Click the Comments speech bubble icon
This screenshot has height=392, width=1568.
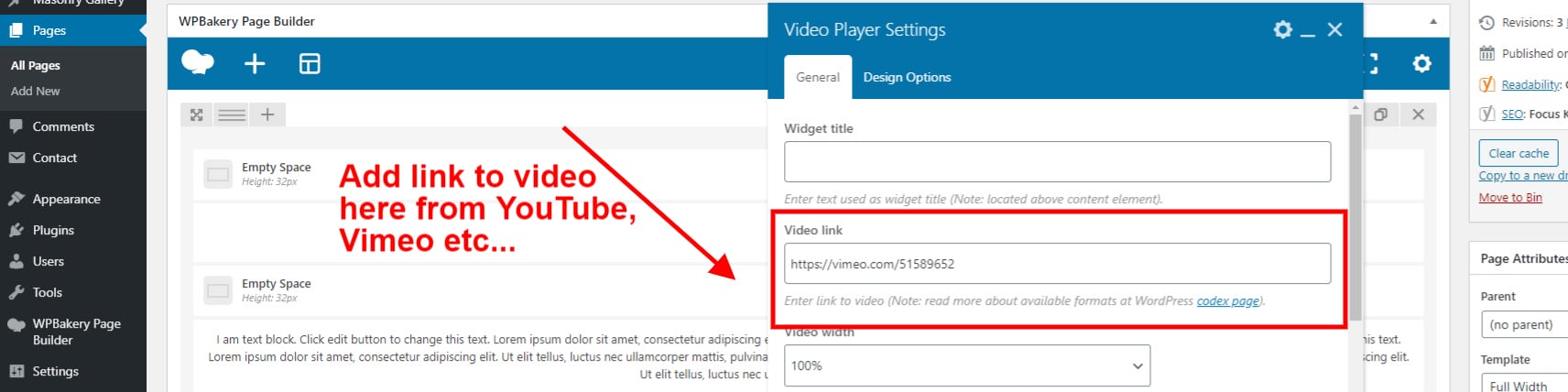[x=16, y=126]
